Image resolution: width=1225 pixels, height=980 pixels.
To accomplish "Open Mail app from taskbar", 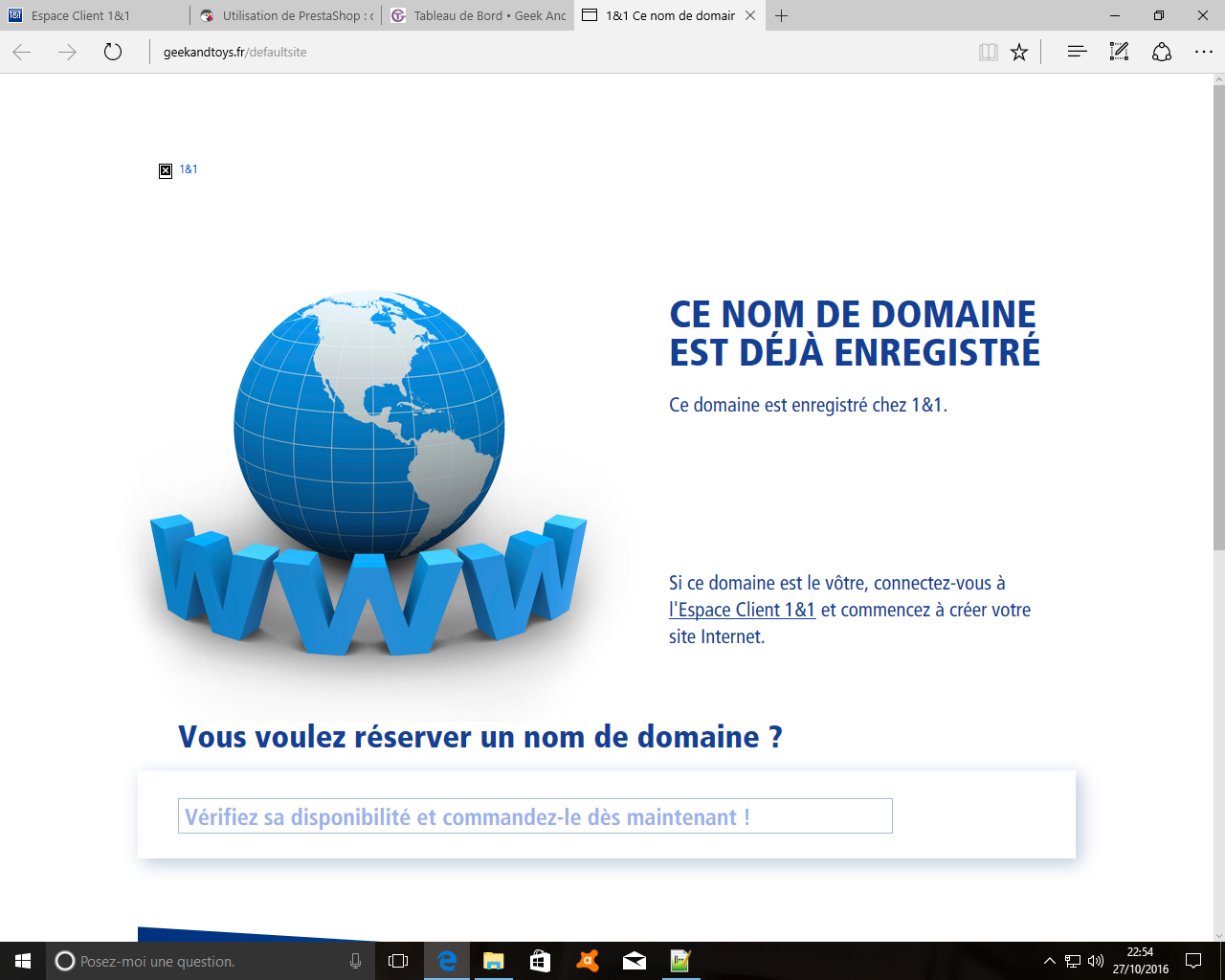I will click(634, 961).
